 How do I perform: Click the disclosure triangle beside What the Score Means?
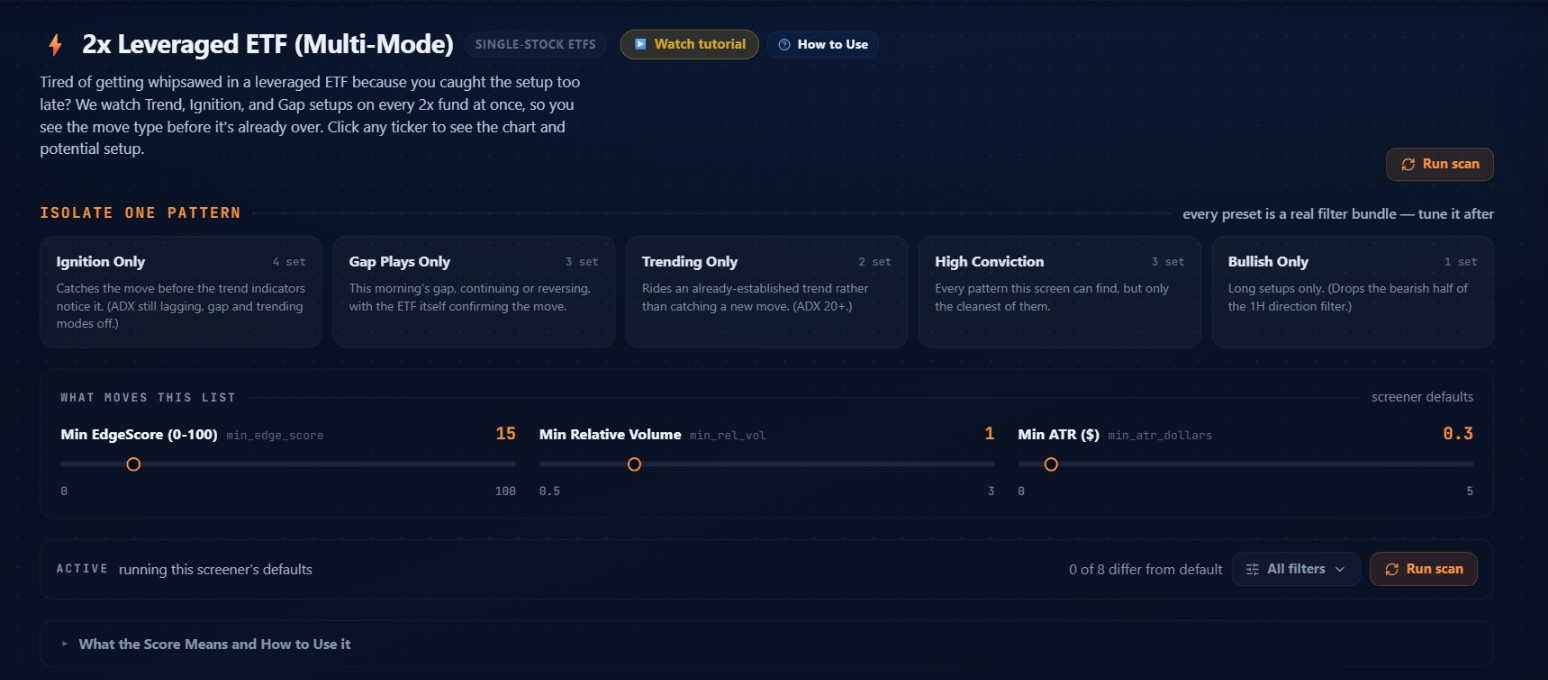click(65, 644)
